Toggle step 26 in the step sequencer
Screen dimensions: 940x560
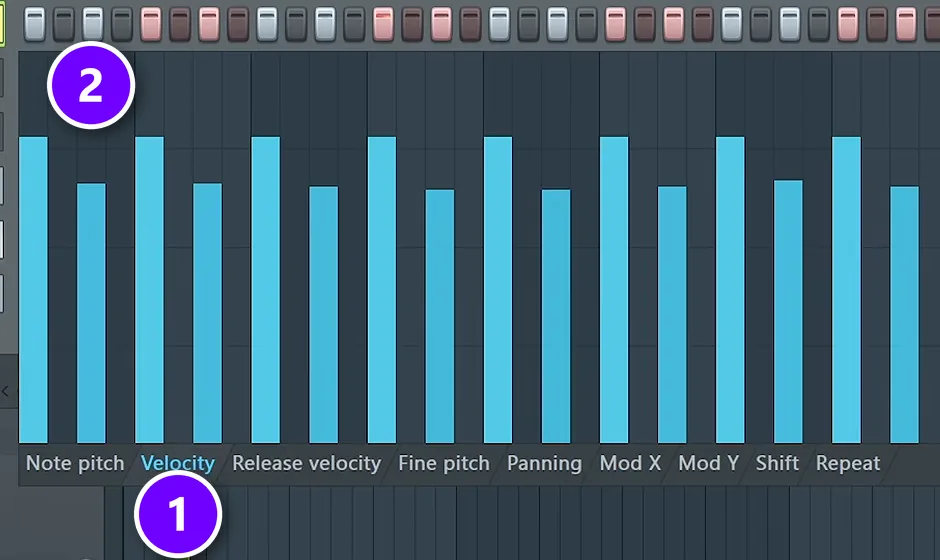761,25
